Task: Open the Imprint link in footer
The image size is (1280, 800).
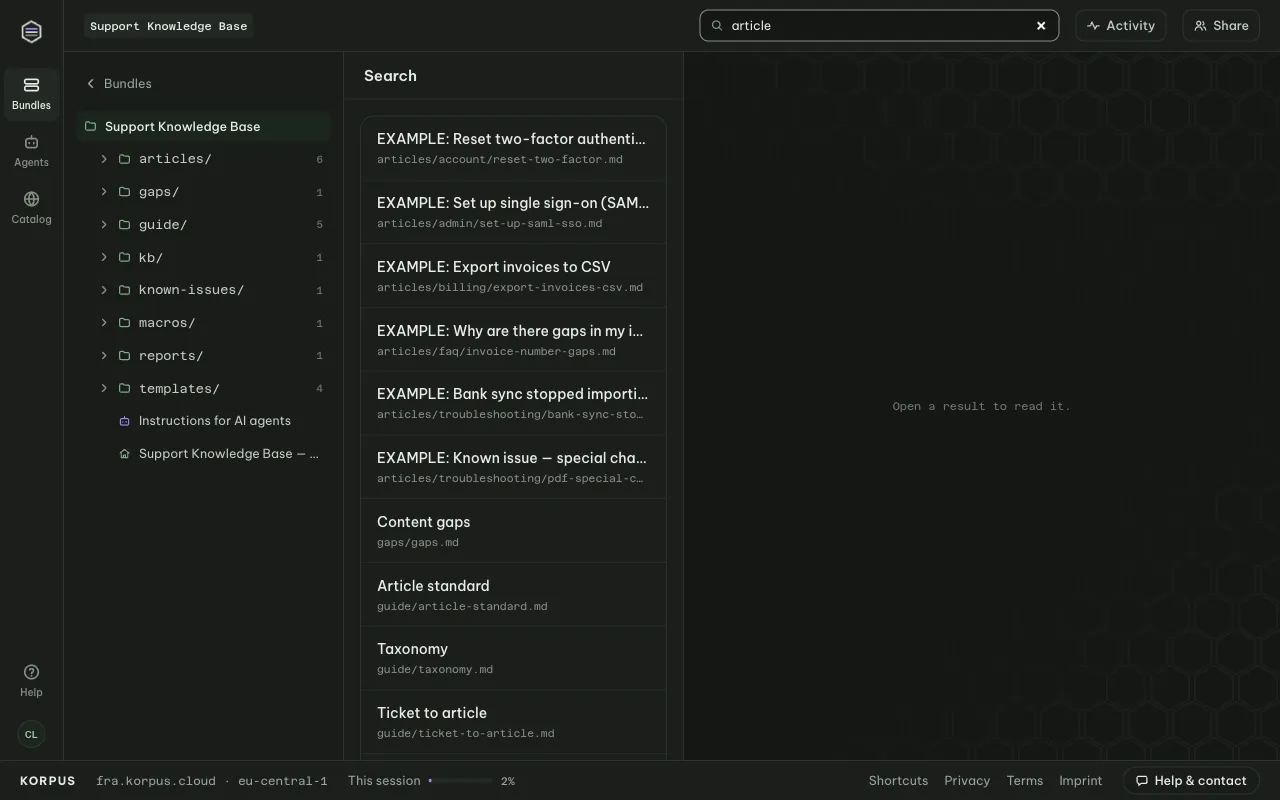Action: click(x=1081, y=781)
